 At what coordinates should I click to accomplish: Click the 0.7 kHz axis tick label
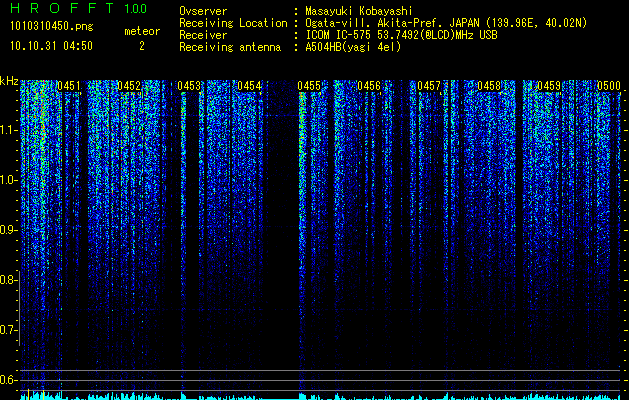tap(8, 330)
